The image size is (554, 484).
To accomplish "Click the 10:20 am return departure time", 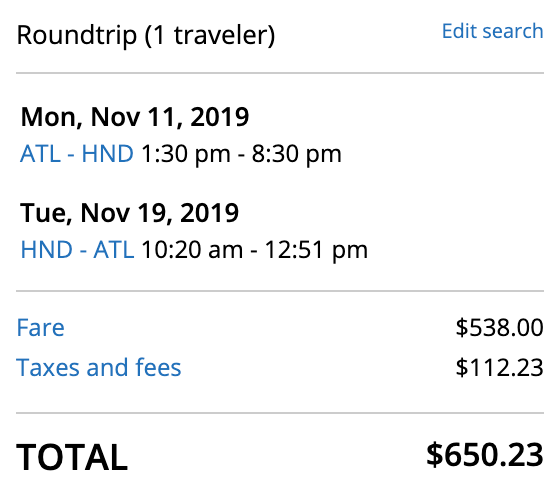I will 192,250.
